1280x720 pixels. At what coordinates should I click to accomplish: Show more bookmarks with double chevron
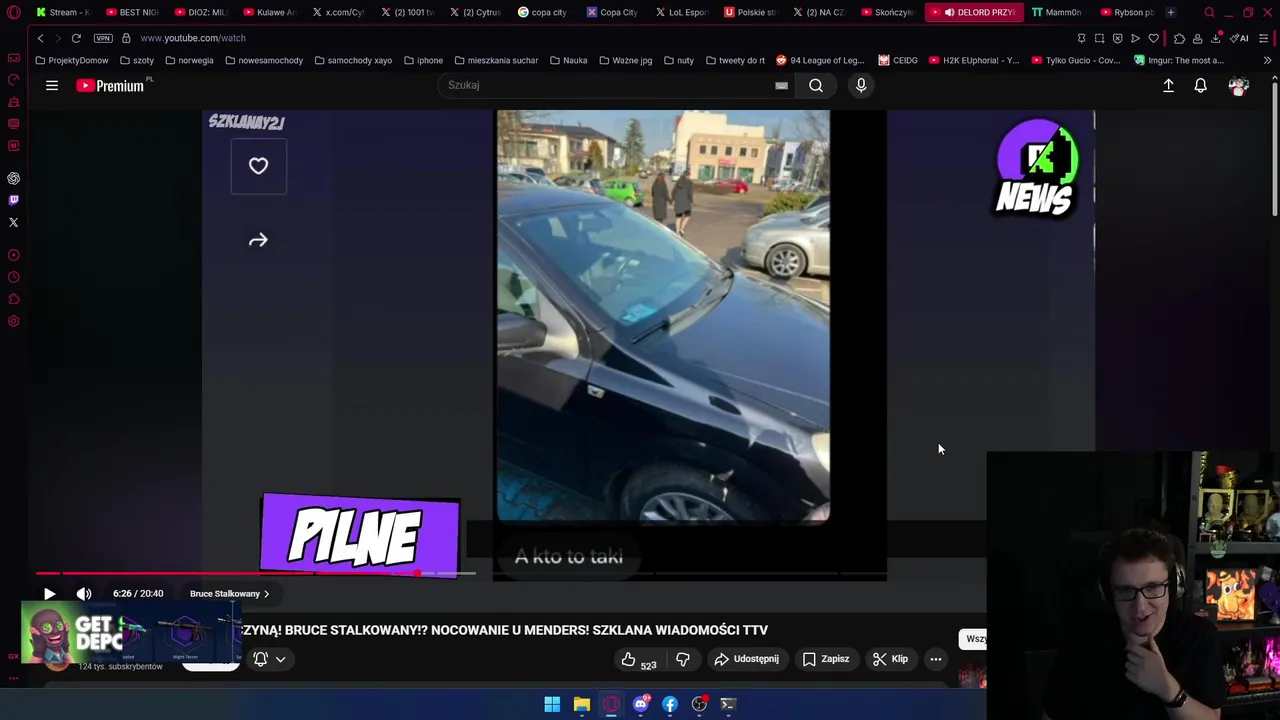point(1267,60)
